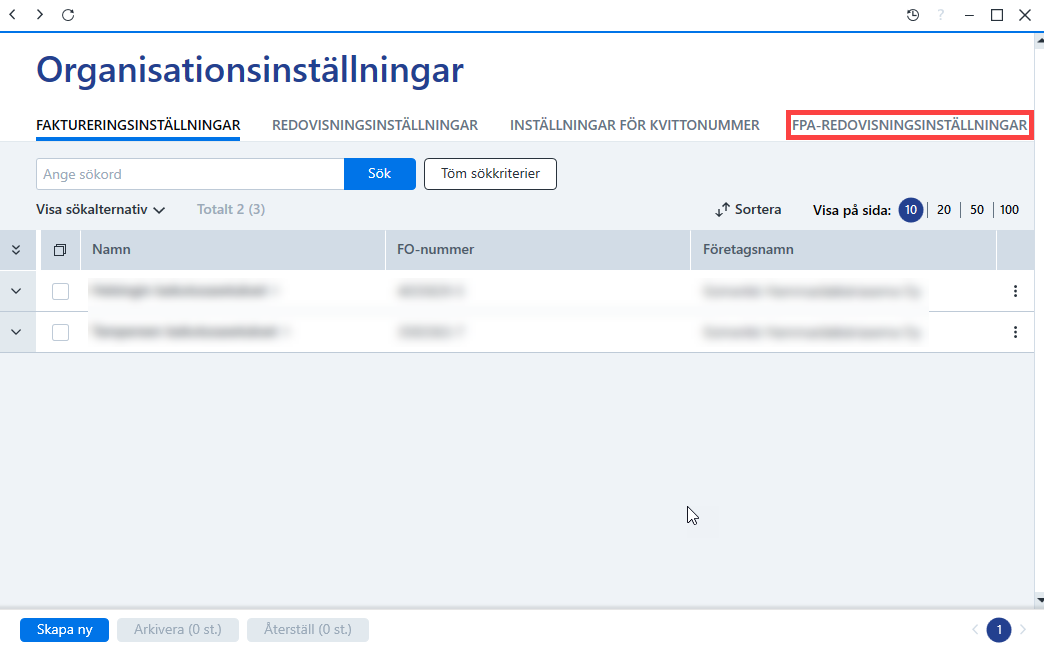Switch to Redovisningsinställningar tab
1044x647 pixels.
[x=375, y=125]
